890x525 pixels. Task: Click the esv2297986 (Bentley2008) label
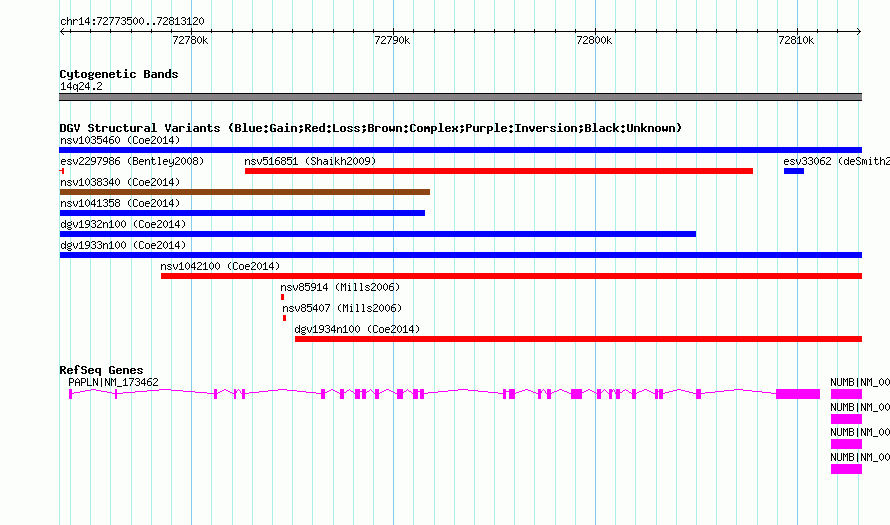[x=132, y=161]
